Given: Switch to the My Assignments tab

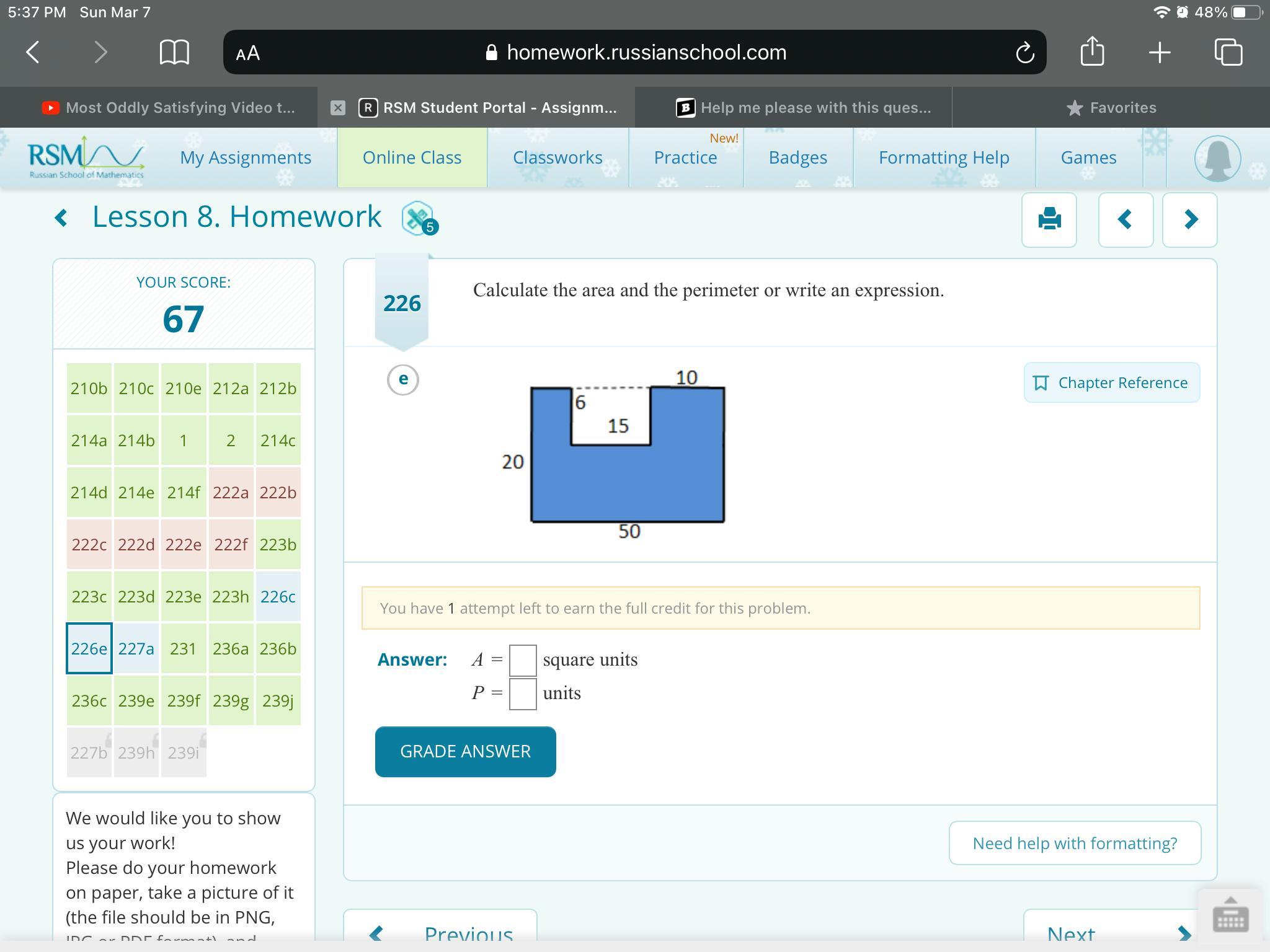Looking at the screenshot, I should [x=246, y=157].
